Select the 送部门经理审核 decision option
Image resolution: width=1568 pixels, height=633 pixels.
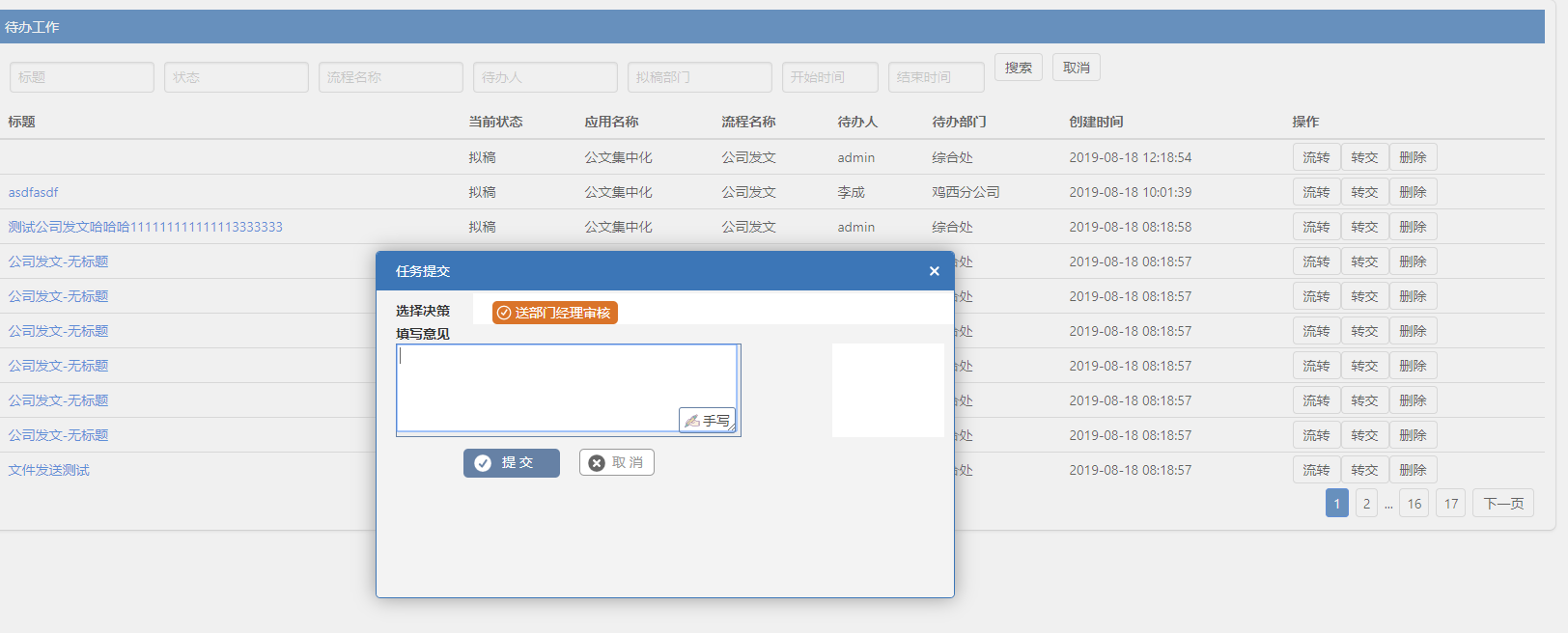(554, 313)
